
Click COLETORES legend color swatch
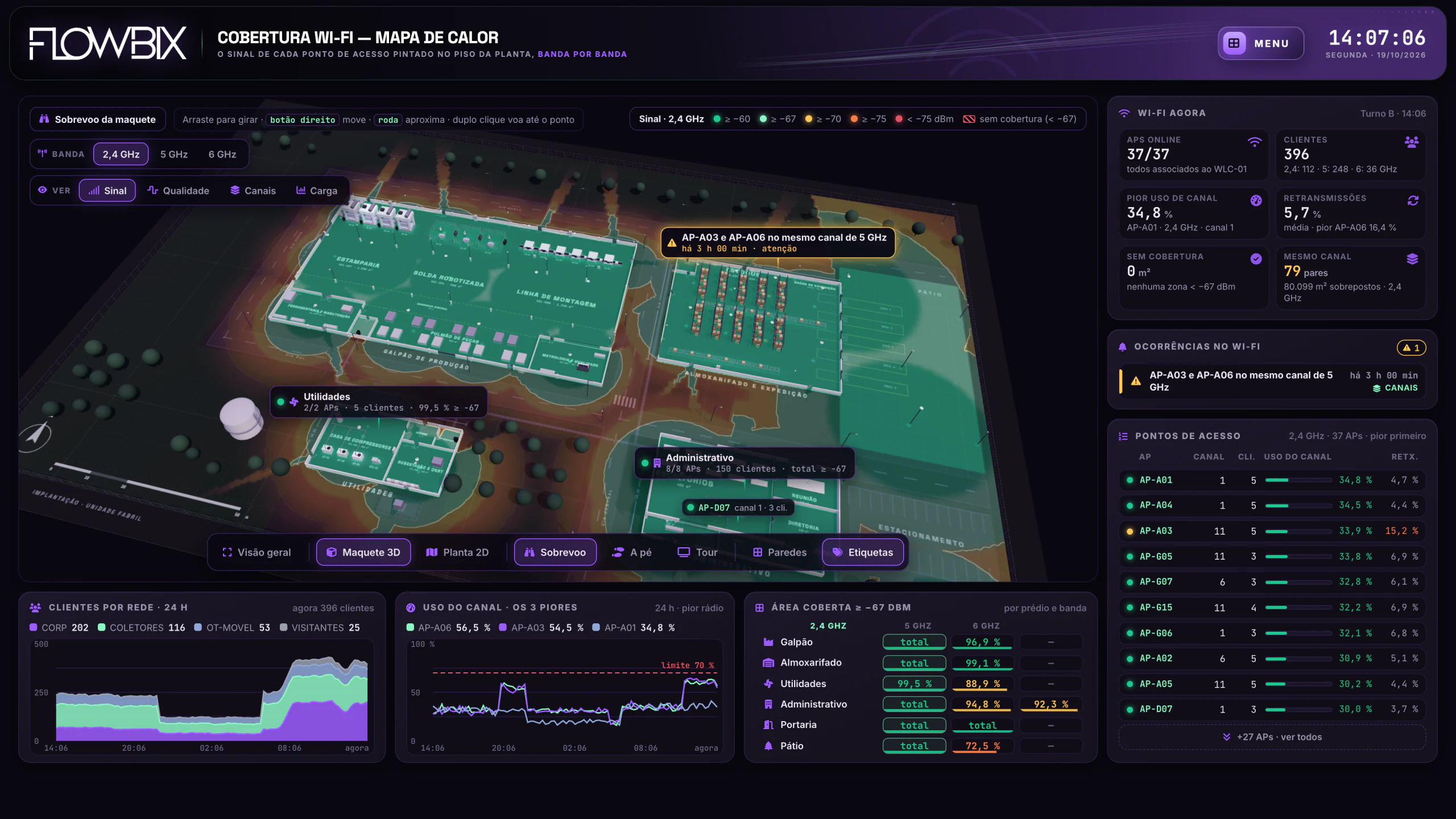tap(102, 627)
